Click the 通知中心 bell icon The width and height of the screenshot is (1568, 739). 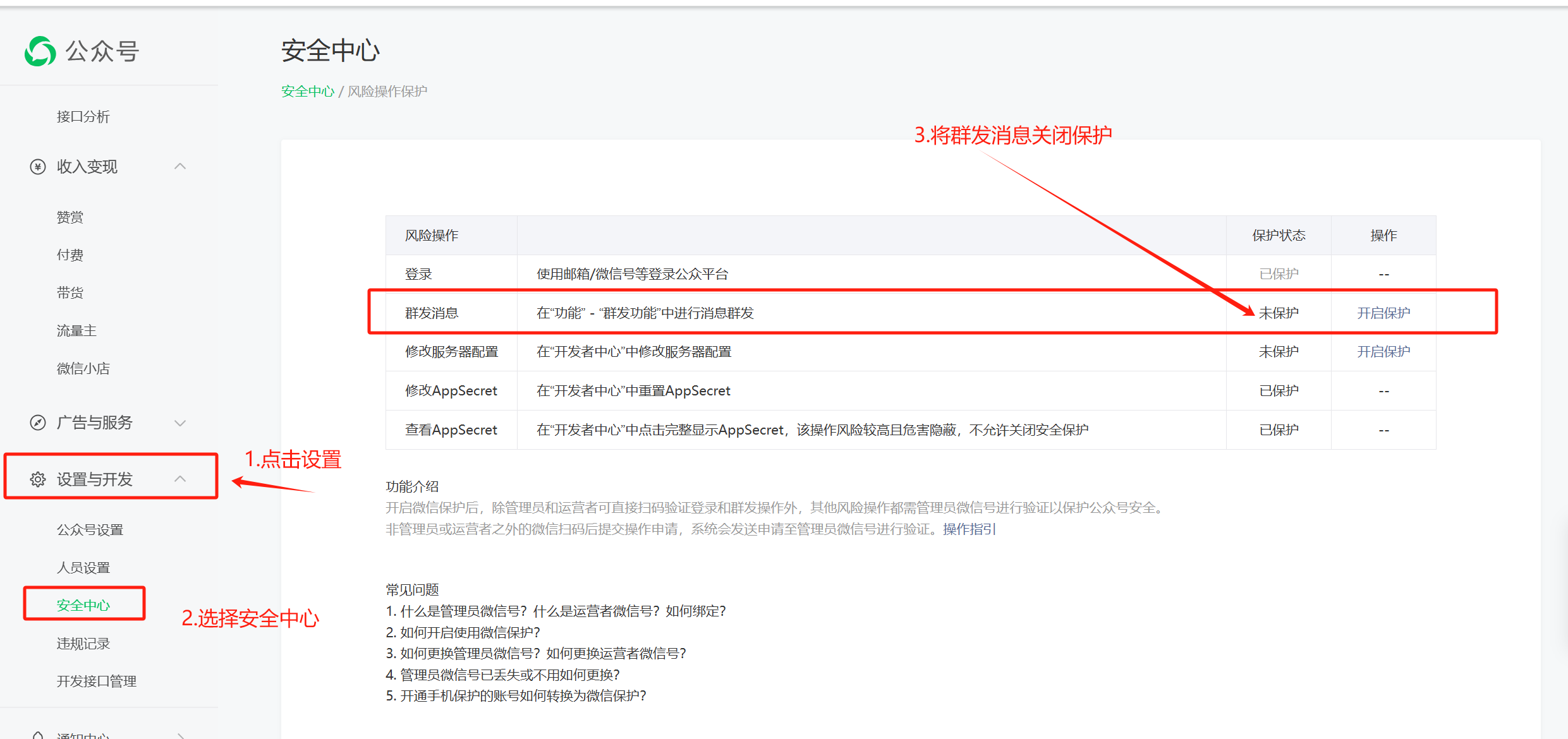38,735
